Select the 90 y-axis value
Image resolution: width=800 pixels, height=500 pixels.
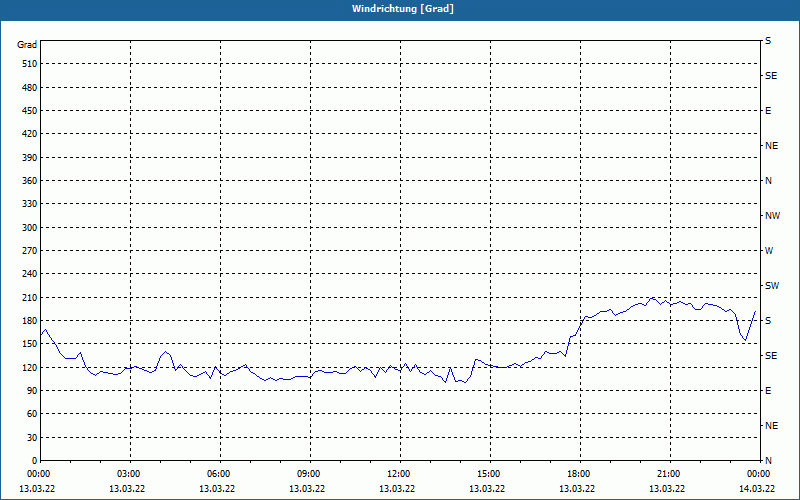pos(32,391)
